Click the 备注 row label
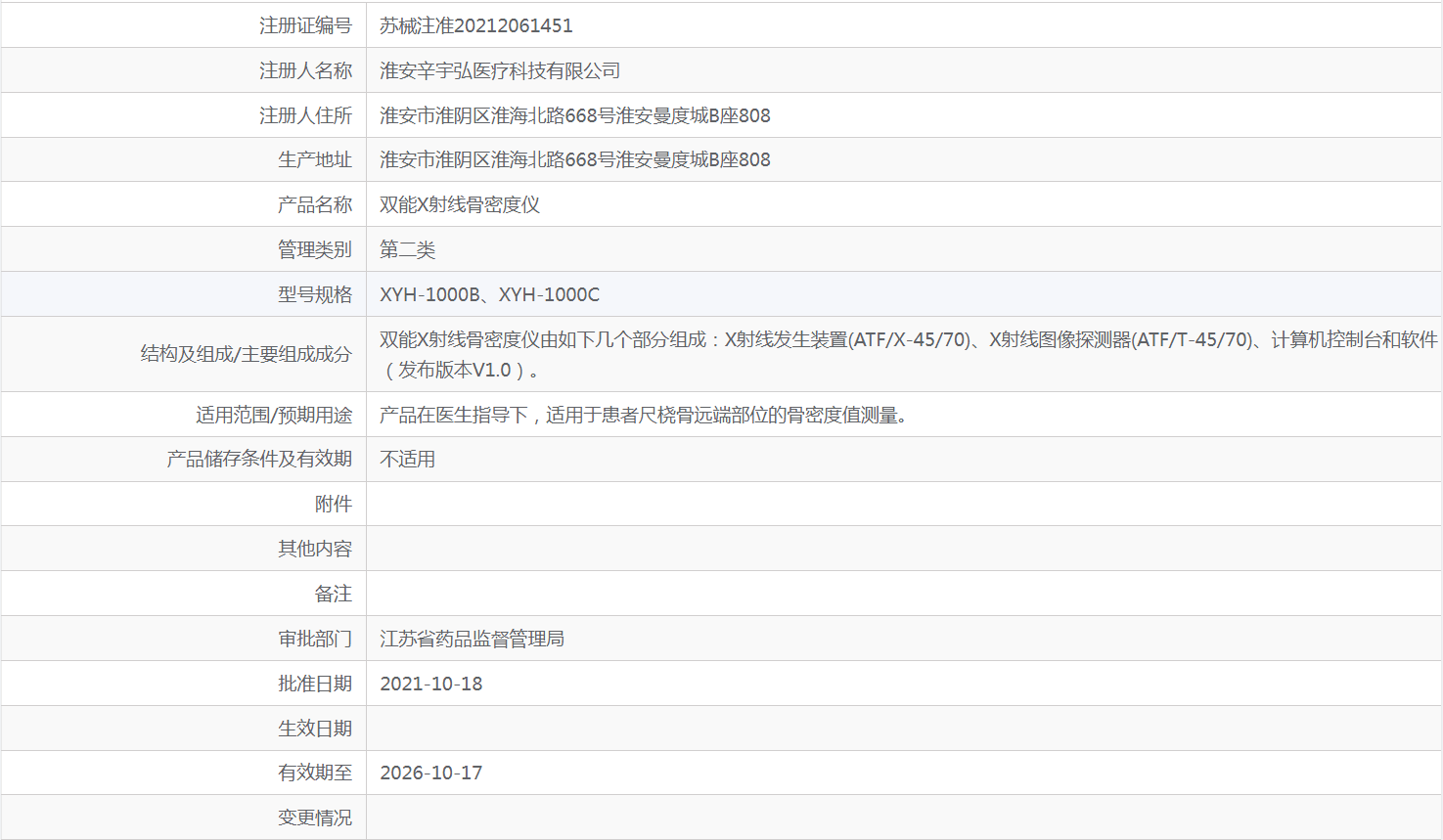Screen dimensions: 1443x840 click(334, 594)
